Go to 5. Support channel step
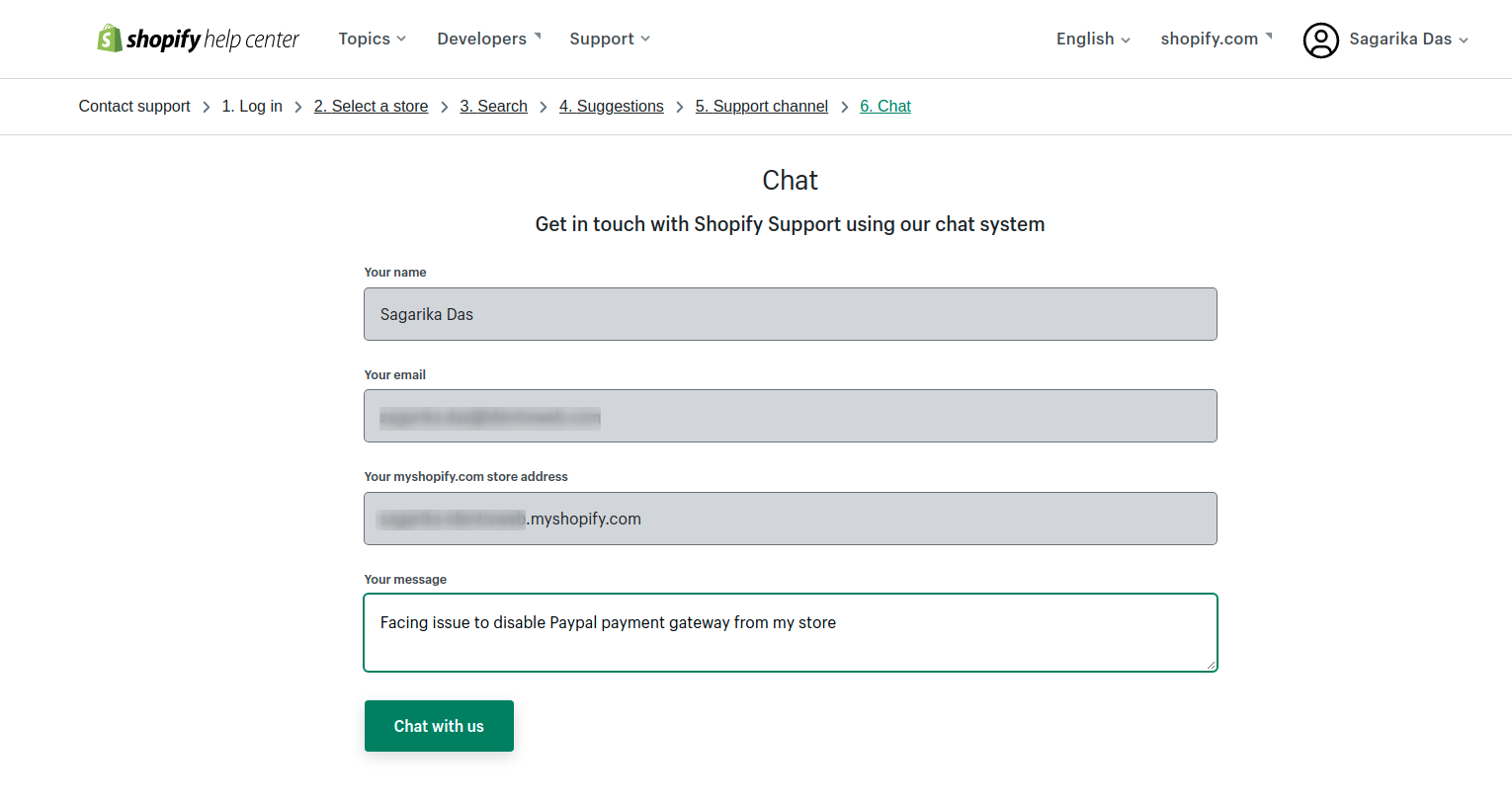1512x804 pixels. pos(761,106)
